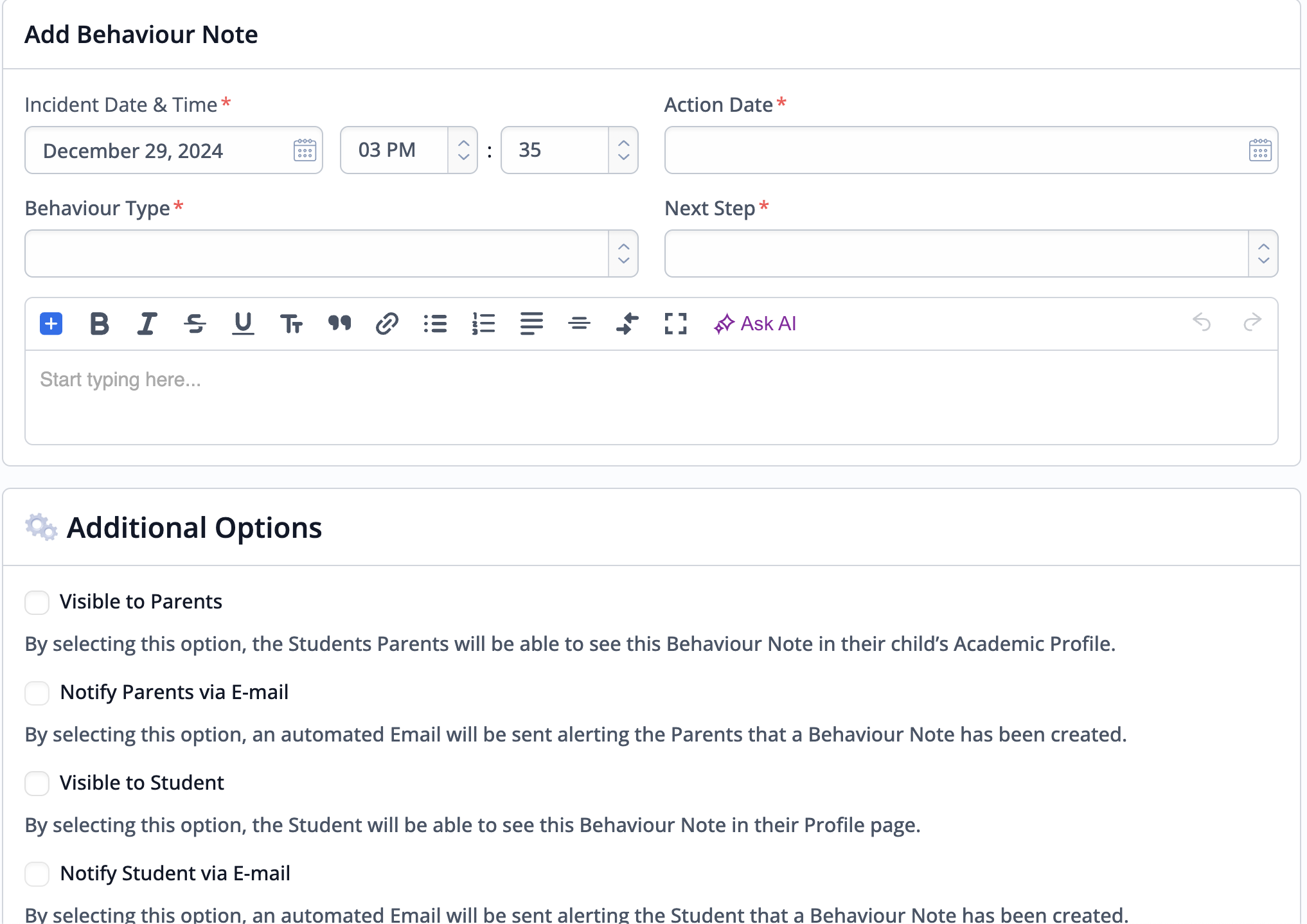The image size is (1307, 924).
Task: Insert a block quote
Action: 339,323
